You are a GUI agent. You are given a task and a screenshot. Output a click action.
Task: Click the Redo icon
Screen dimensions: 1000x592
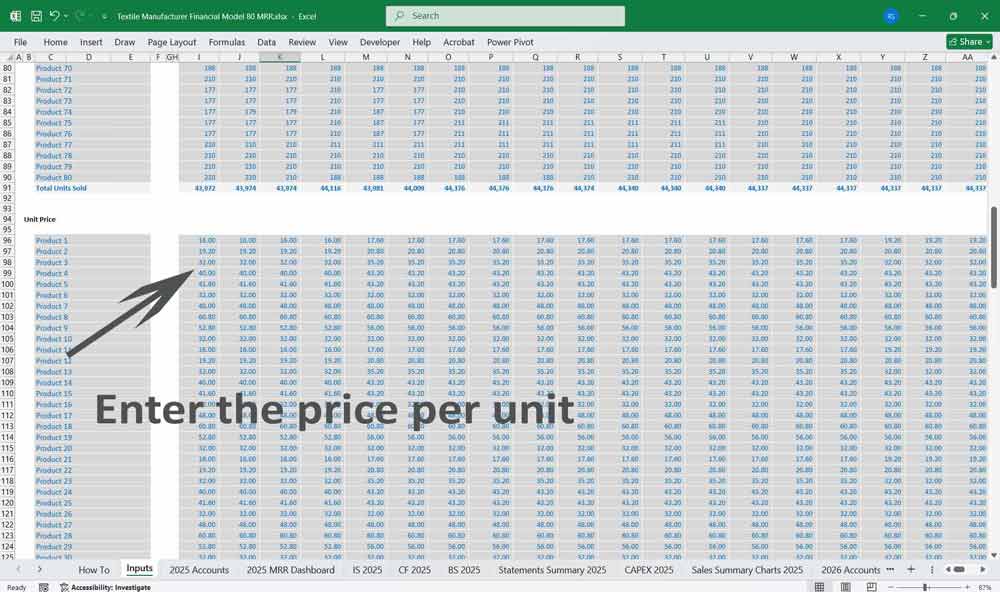[82, 16]
